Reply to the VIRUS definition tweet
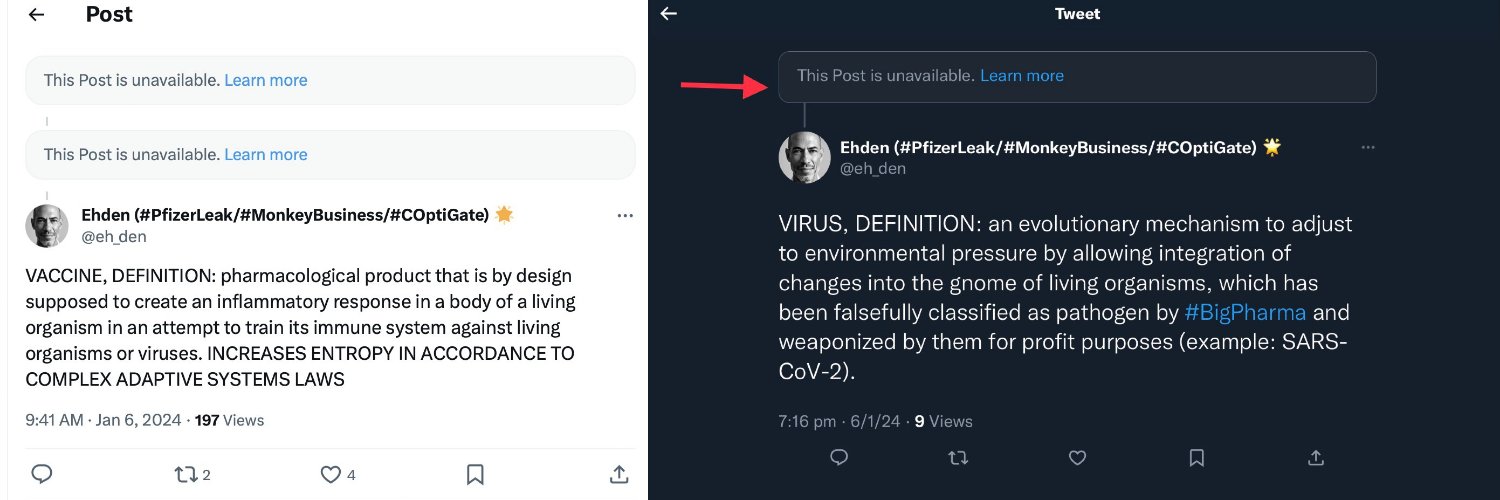The height and width of the screenshot is (500, 1500). point(839,457)
